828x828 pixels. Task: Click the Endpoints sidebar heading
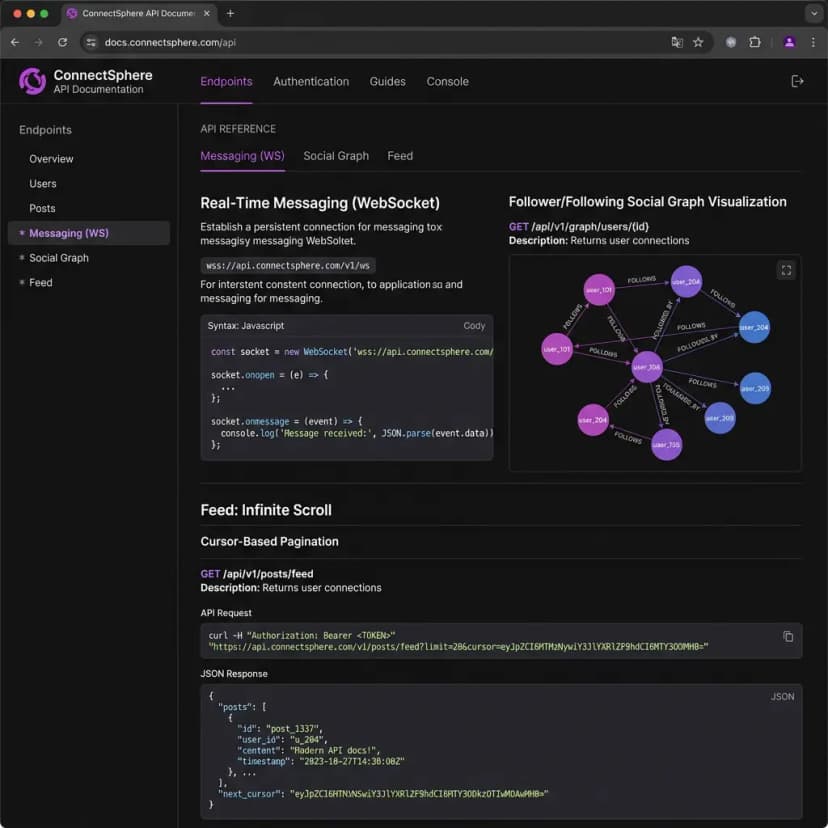pos(45,130)
